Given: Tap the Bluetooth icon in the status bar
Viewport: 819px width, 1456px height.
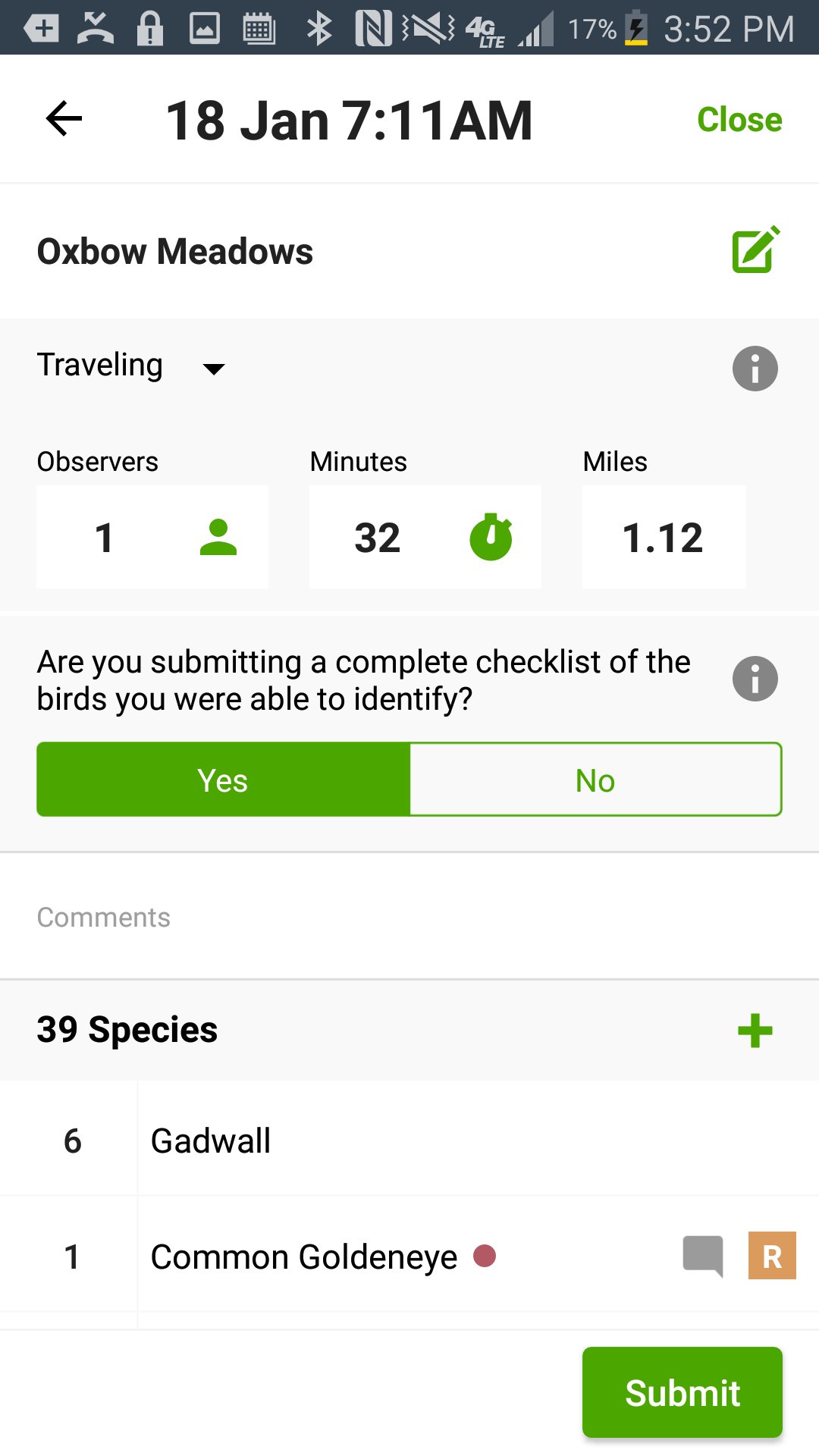Looking at the screenshot, I should coord(318,27).
